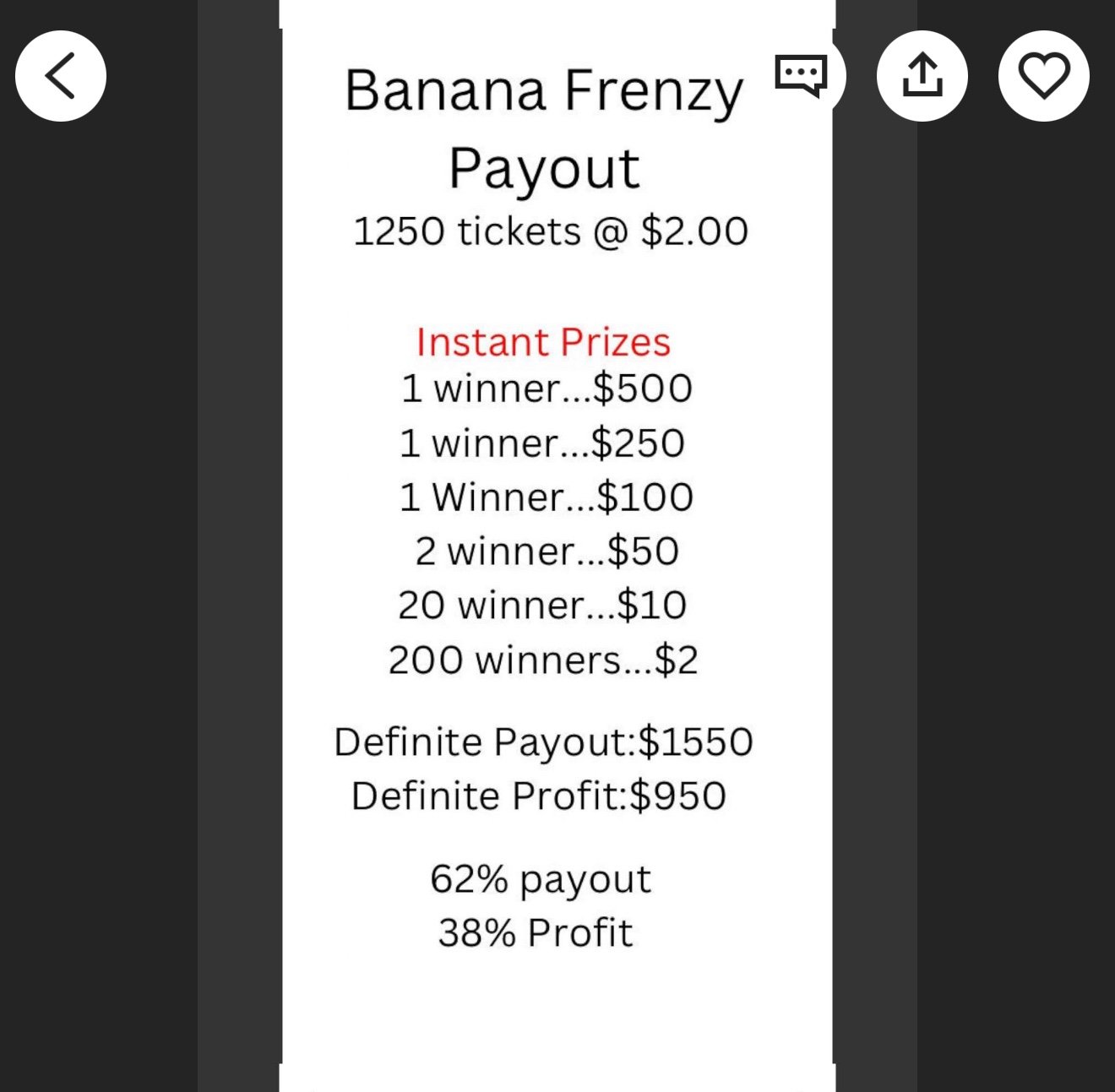Click the dark background beneath the back arrow
The image size is (1115, 1092).
click(x=97, y=591)
